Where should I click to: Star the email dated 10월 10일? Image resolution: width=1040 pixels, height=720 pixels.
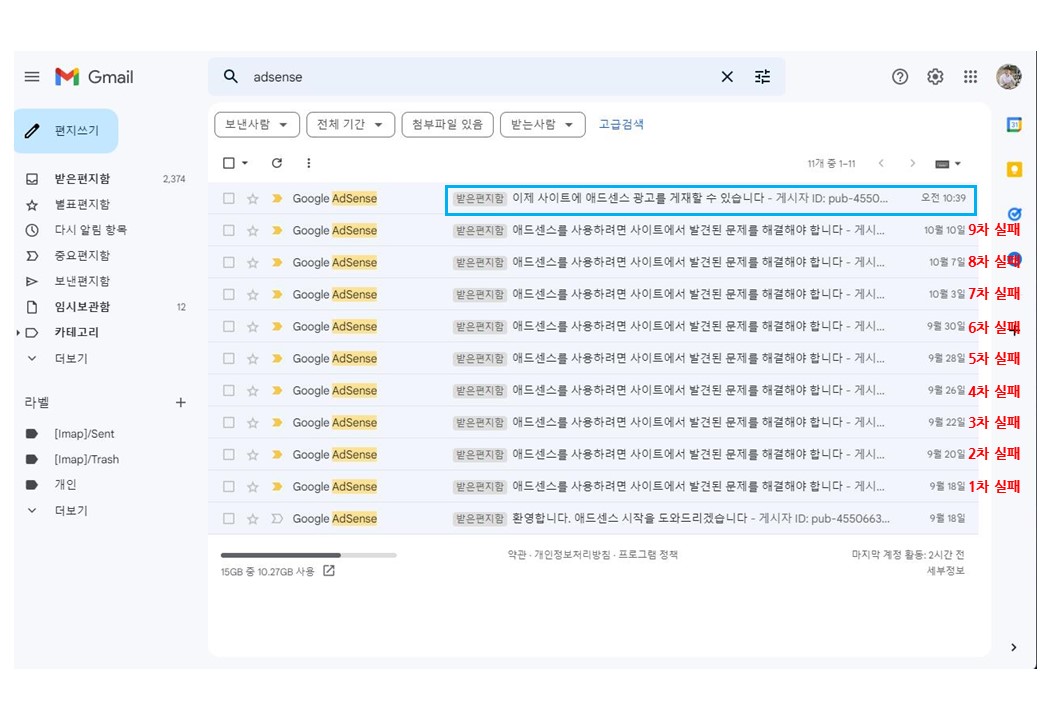[253, 231]
